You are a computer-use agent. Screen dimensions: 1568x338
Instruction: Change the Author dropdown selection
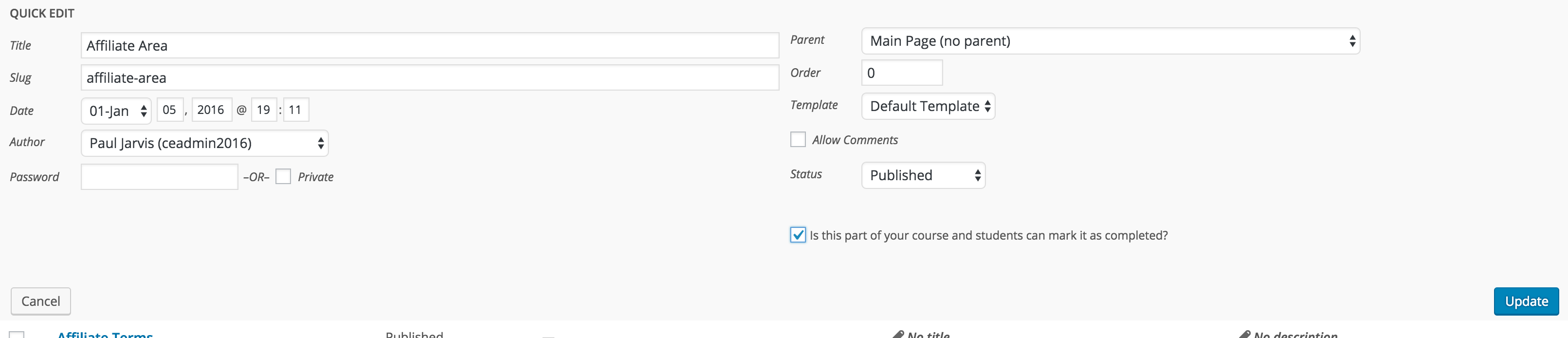(204, 144)
